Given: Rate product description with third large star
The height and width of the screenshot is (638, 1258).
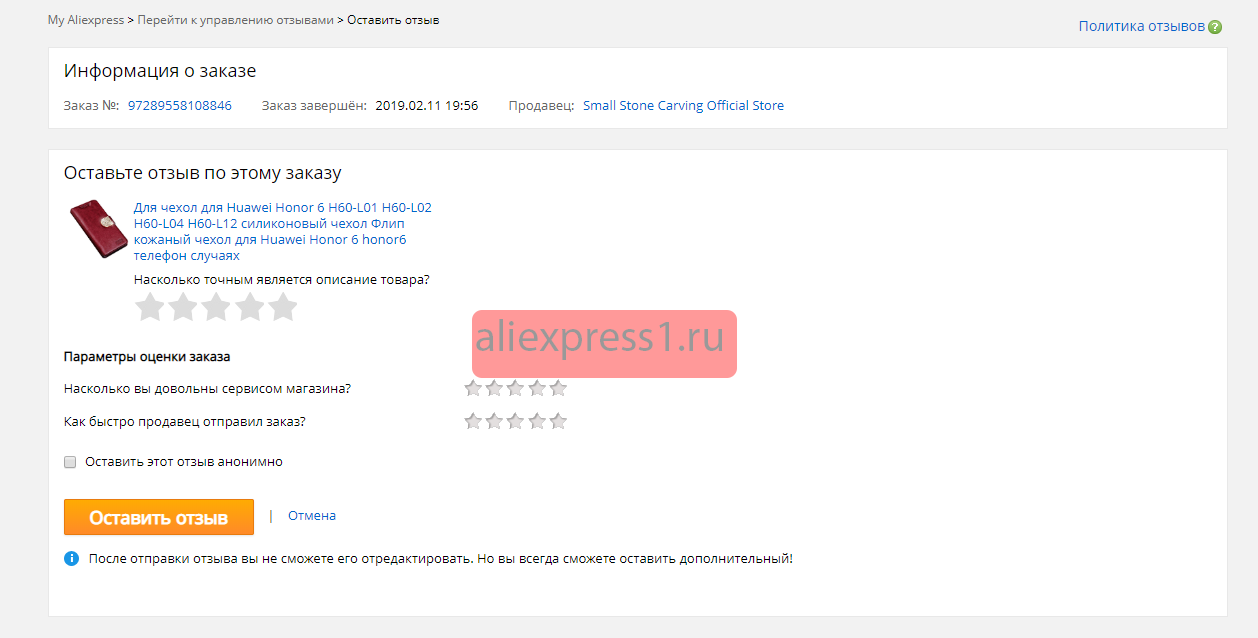Looking at the screenshot, I should [x=216, y=307].
